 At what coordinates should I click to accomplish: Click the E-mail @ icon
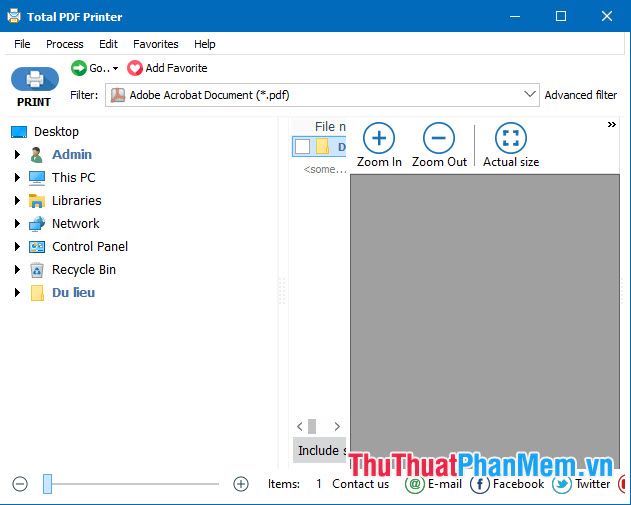pyautogui.click(x=415, y=484)
